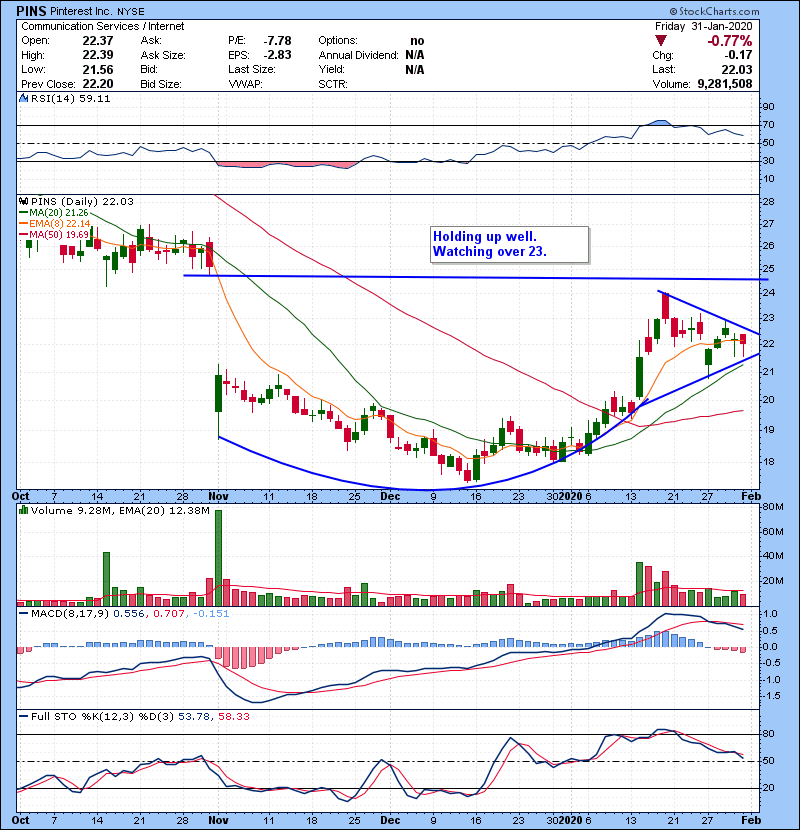Click the Prev Close value 22.20
800x830 pixels.
[98, 84]
